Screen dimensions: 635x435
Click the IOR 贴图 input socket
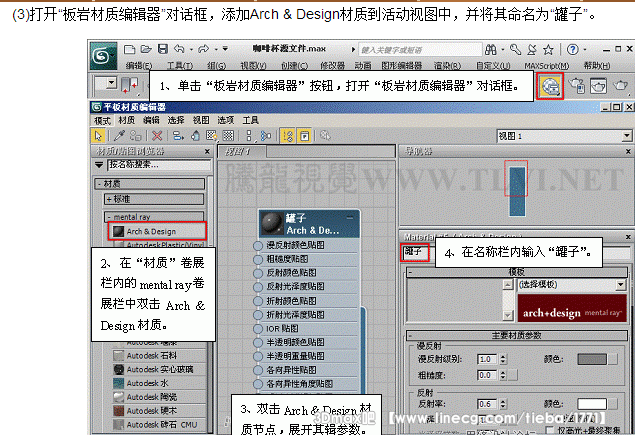[x=258, y=329]
